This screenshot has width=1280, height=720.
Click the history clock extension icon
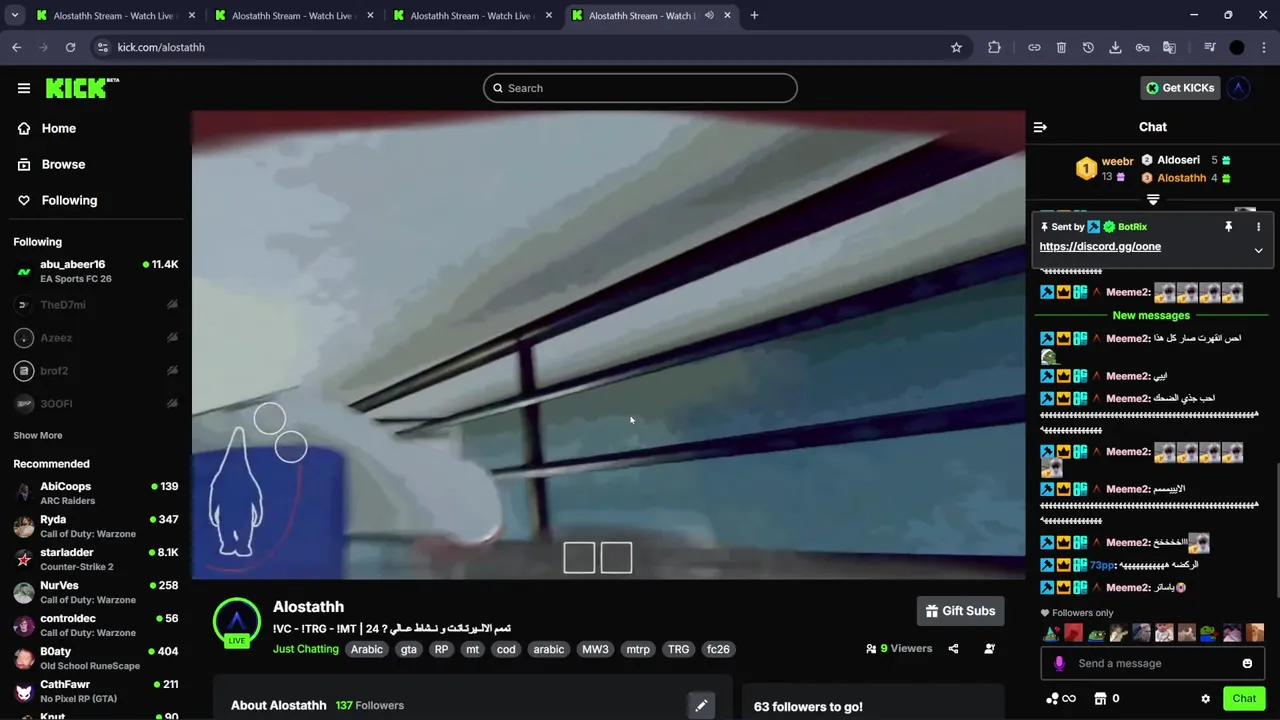point(1088,47)
